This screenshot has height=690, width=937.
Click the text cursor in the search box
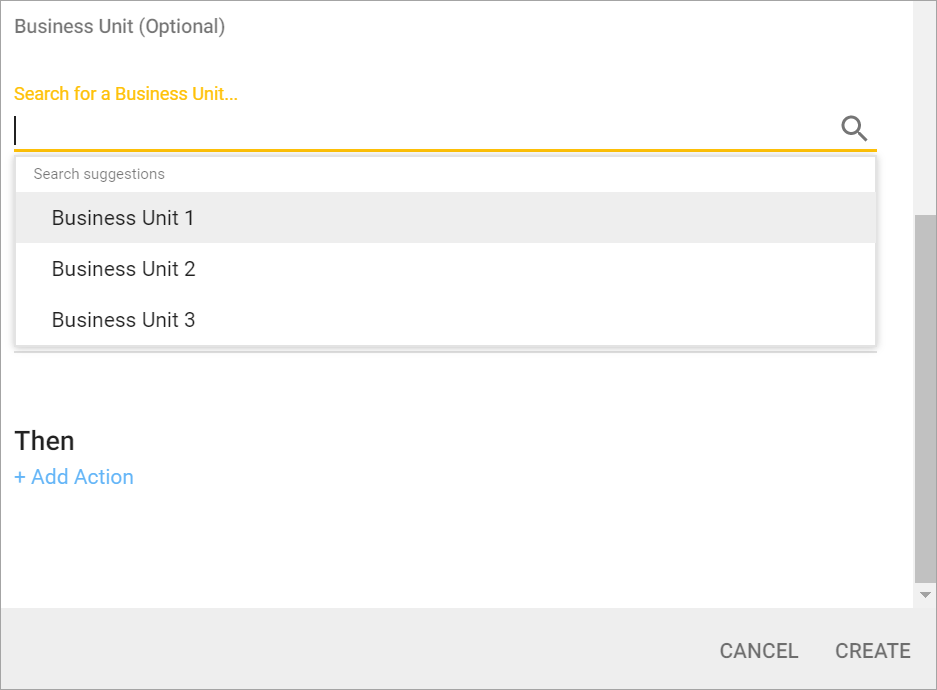point(16,130)
